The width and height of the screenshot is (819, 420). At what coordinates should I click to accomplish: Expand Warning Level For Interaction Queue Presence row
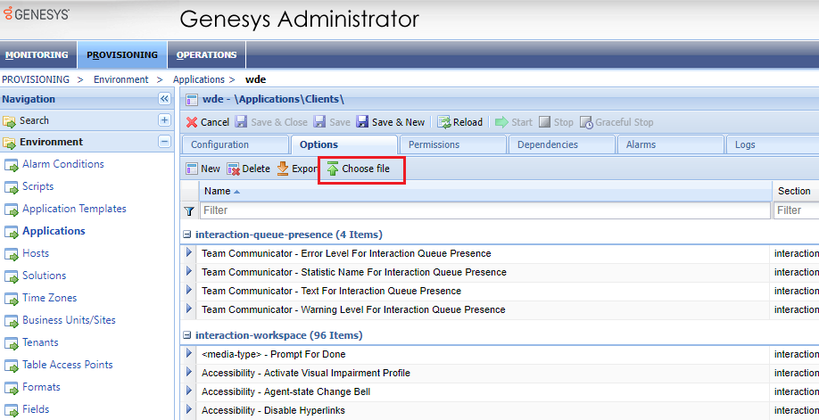pos(189,309)
